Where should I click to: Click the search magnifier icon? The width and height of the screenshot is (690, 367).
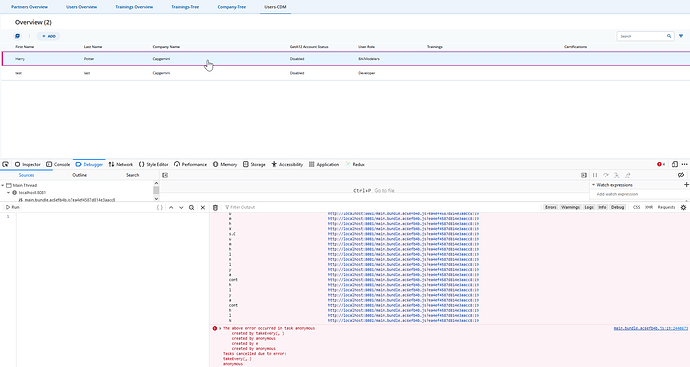tap(669, 36)
